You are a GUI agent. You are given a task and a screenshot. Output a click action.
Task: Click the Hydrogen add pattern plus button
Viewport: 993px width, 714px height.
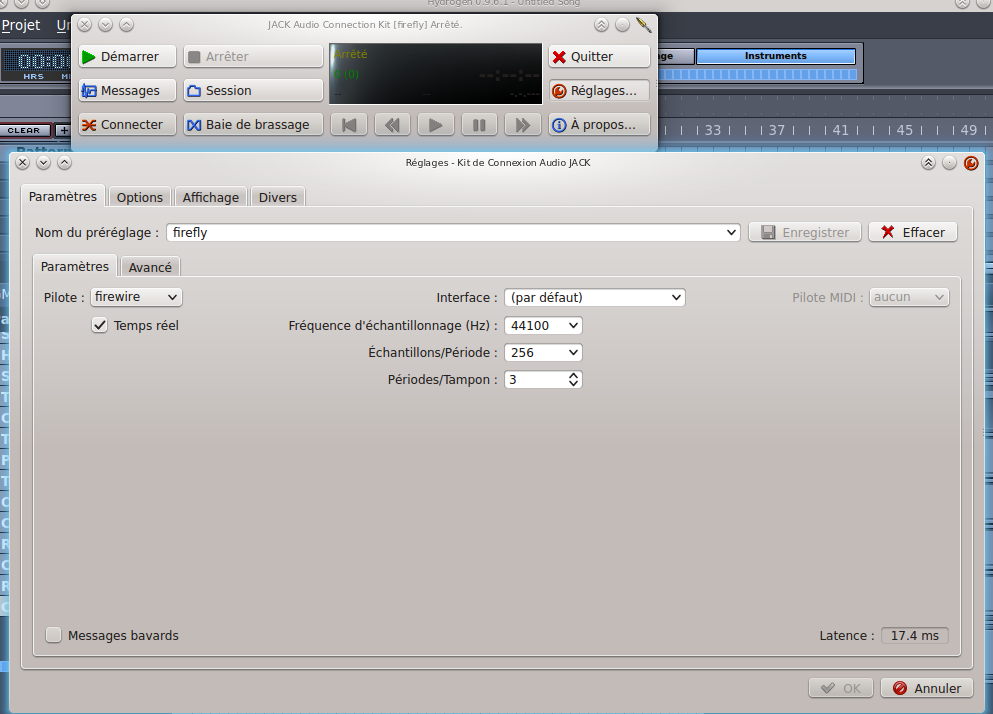click(63, 130)
